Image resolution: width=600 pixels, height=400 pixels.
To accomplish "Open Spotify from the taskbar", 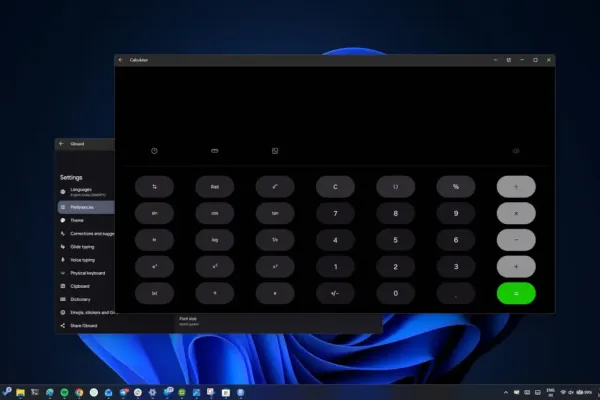I will pyautogui.click(x=64, y=392).
